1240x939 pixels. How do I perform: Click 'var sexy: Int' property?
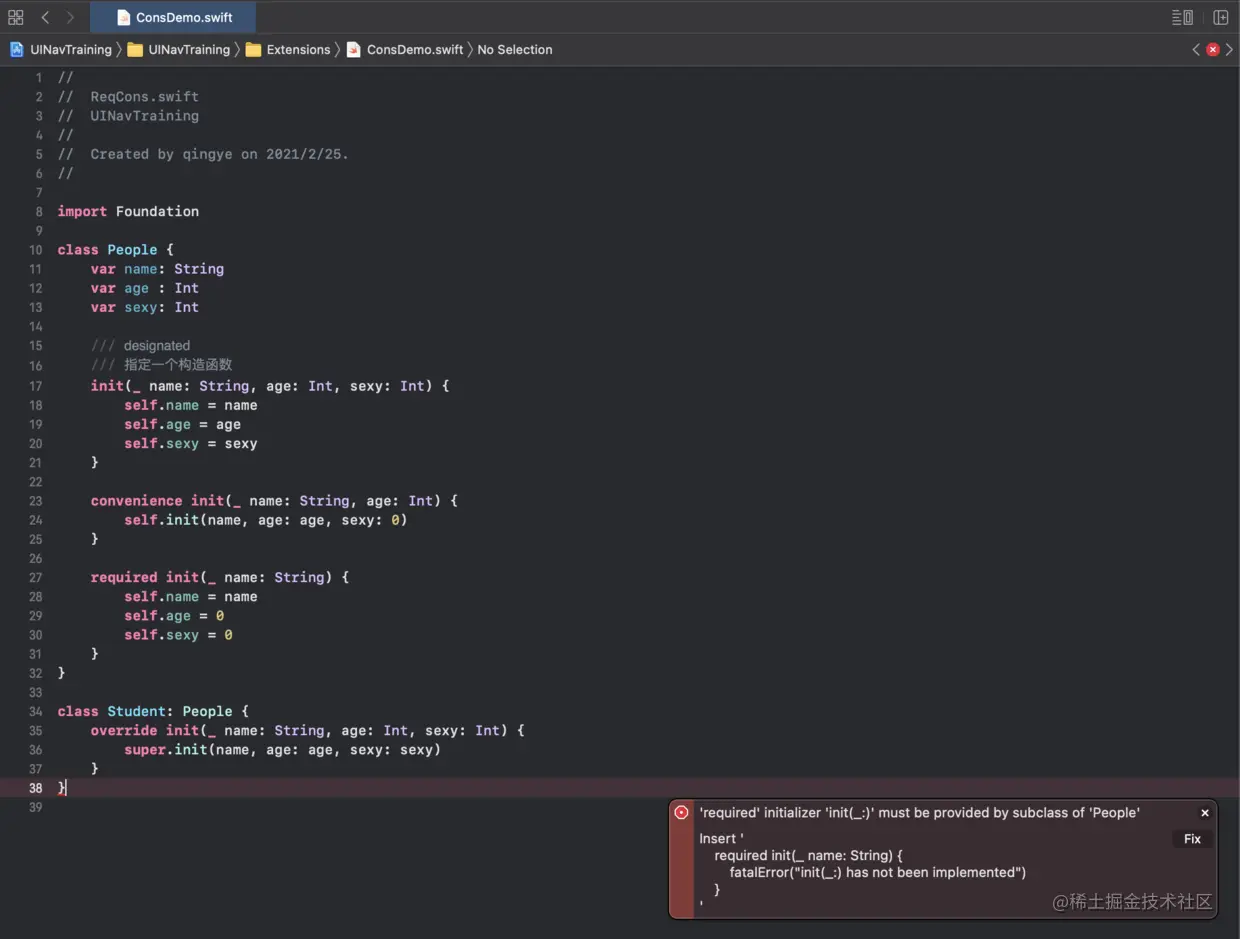(145, 307)
